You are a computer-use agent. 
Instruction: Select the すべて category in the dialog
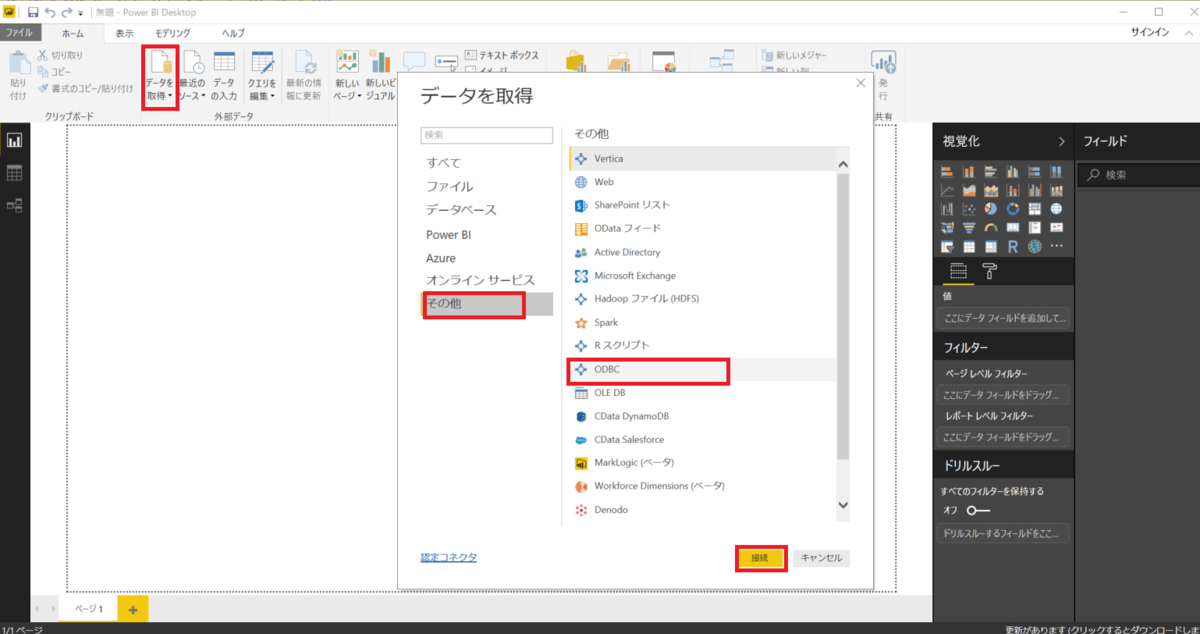coord(443,162)
